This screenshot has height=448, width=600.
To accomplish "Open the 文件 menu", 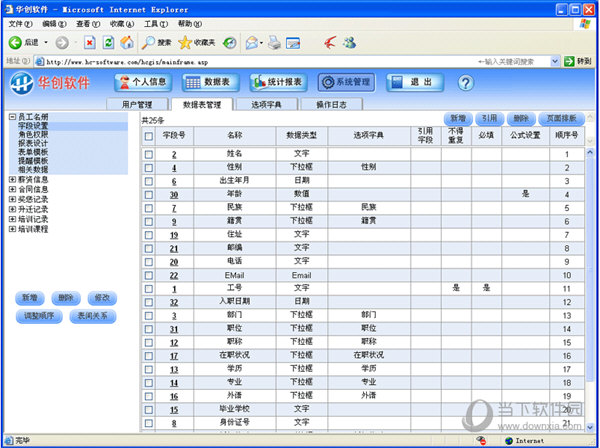I will point(20,24).
